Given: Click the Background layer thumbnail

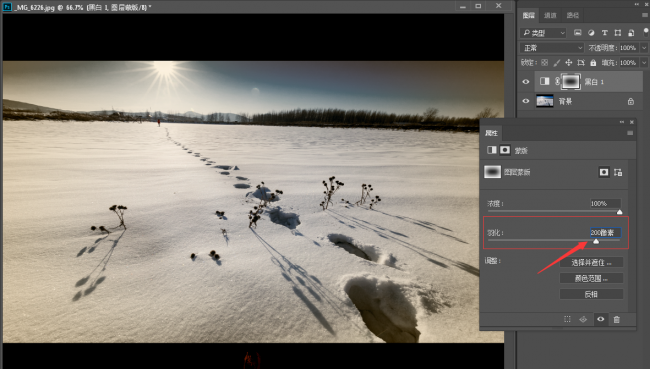Looking at the screenshot, I should [x=545, y=101].
